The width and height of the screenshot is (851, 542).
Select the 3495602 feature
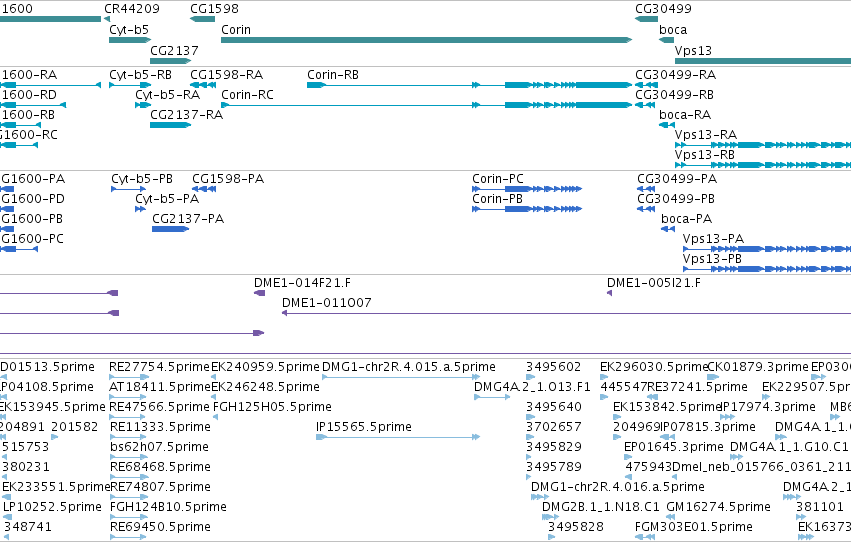point(531,377)
